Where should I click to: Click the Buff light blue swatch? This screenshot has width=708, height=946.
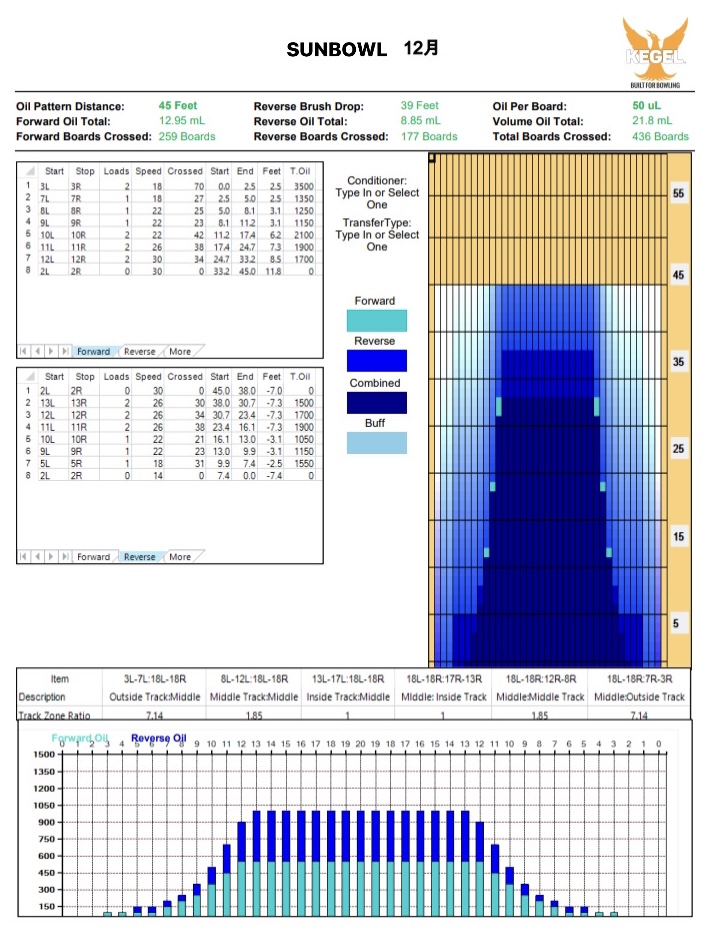(377, 443)
